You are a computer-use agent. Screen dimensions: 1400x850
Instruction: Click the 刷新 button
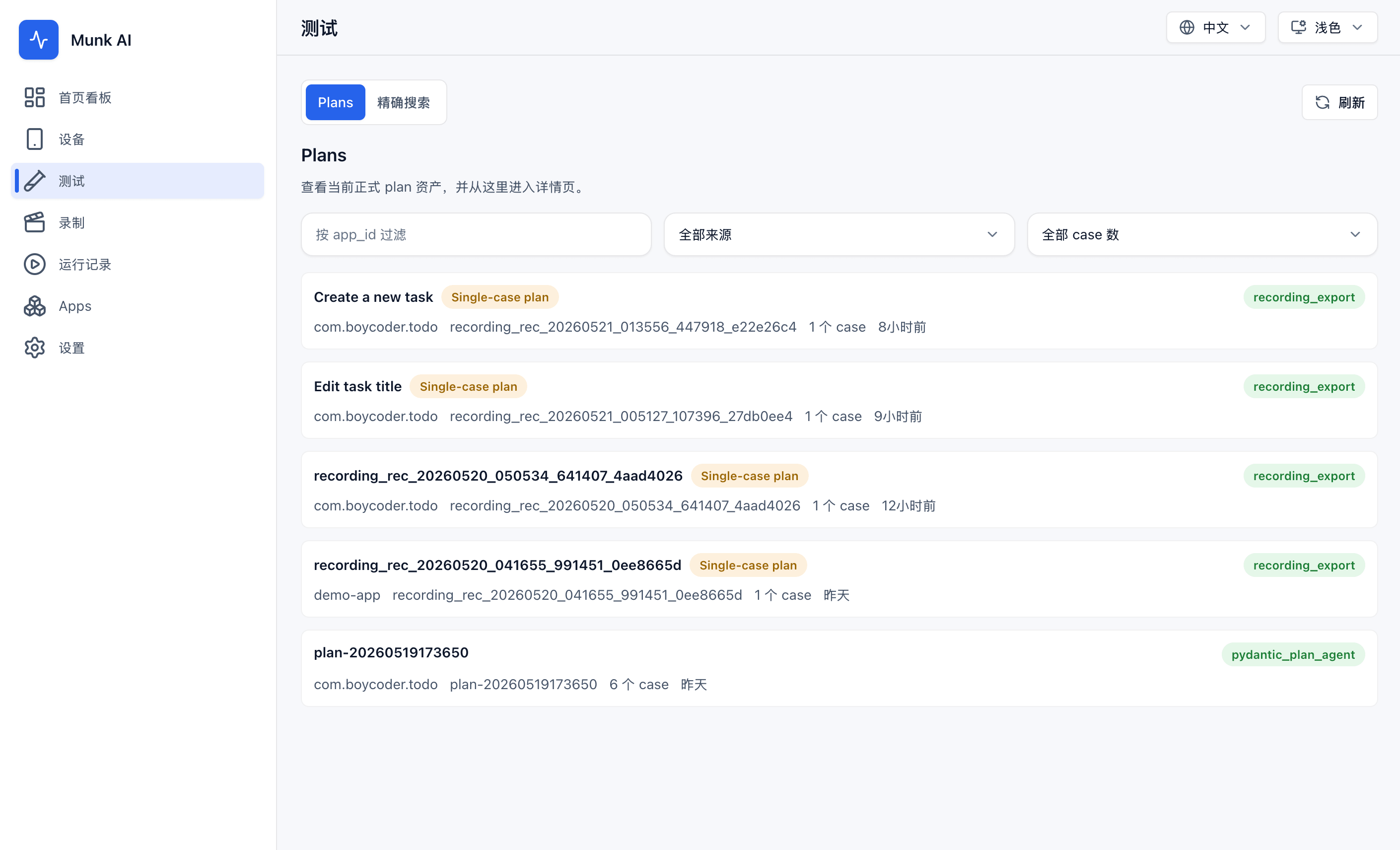[x=1340, y=102]
